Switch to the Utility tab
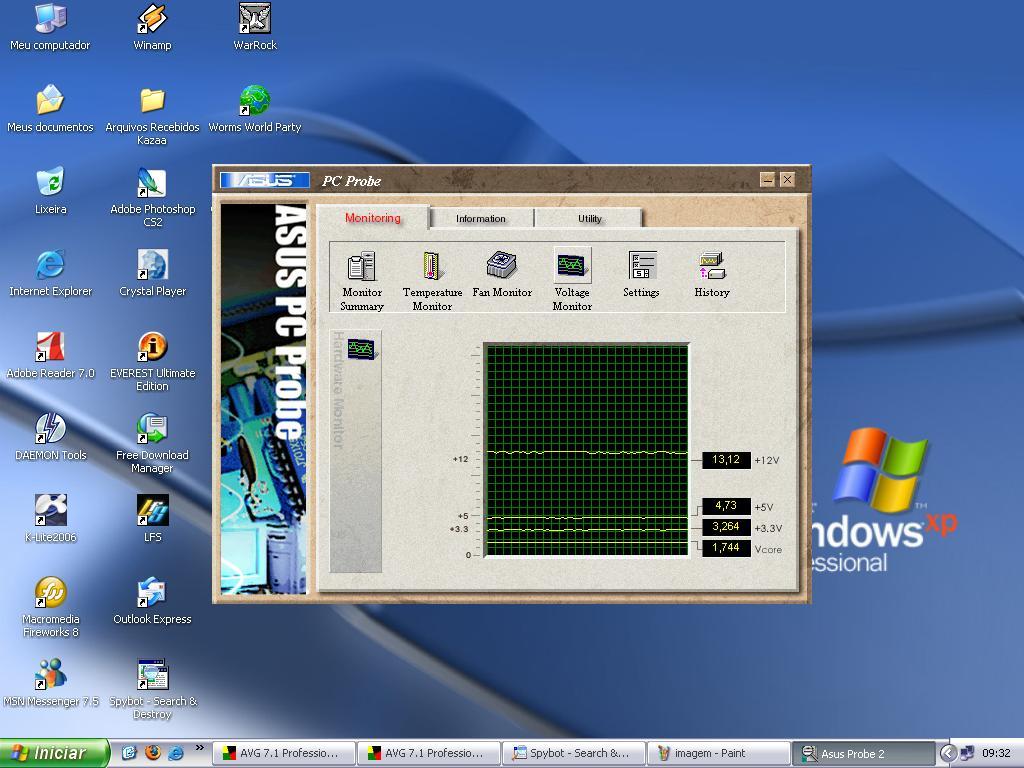This screenshot has width=1024, height=768. [589, 218]
